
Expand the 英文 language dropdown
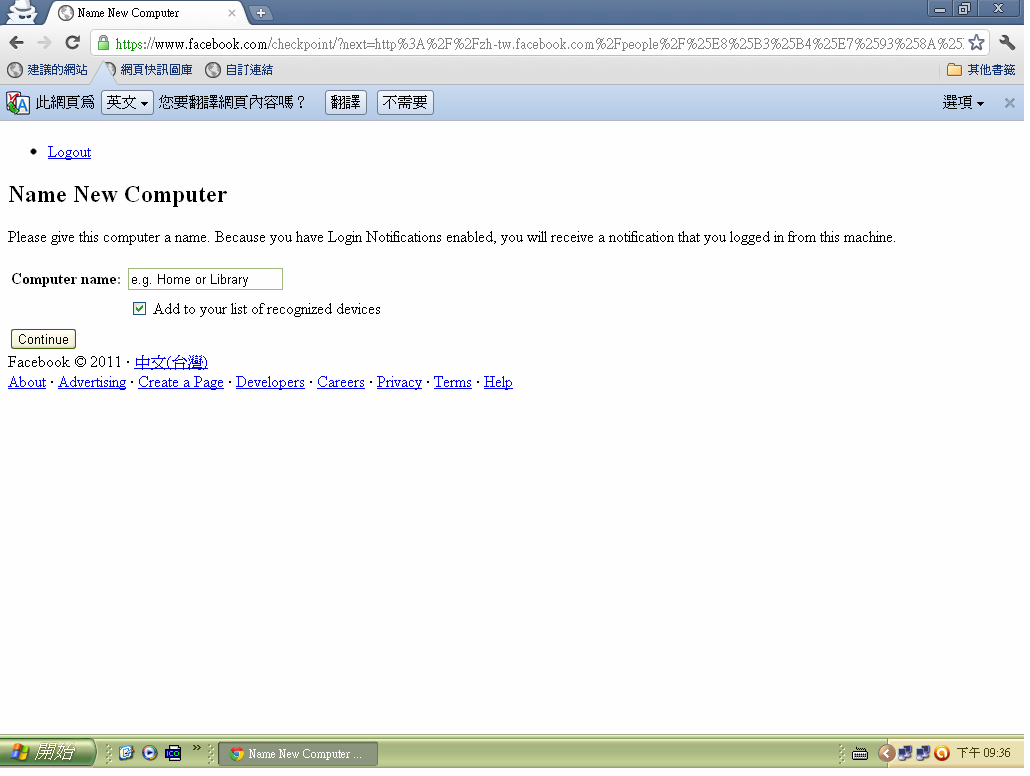pyautogui.click(x=127, y=103)
